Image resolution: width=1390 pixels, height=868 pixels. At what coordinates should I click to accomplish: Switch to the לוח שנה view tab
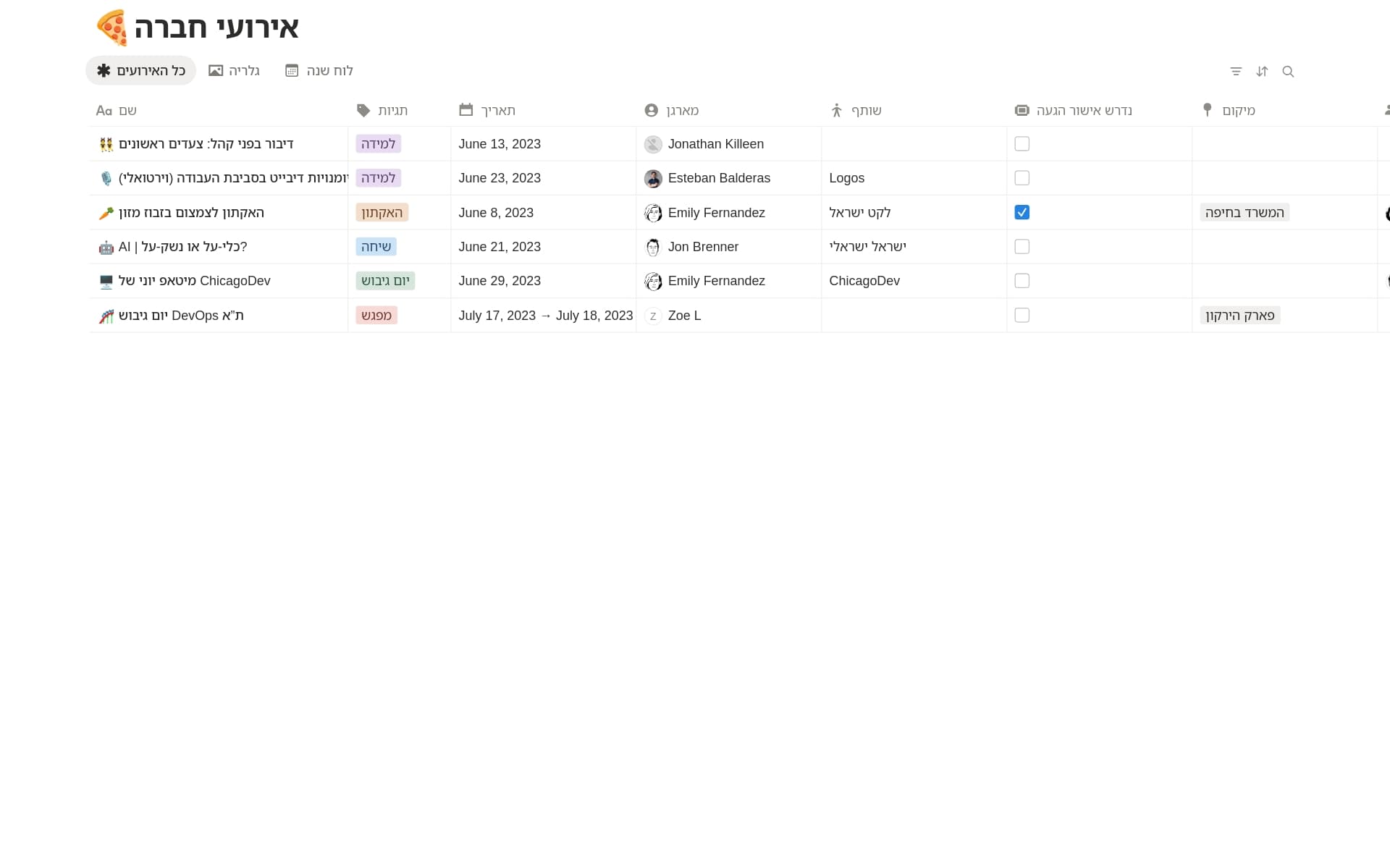[319, 70]
